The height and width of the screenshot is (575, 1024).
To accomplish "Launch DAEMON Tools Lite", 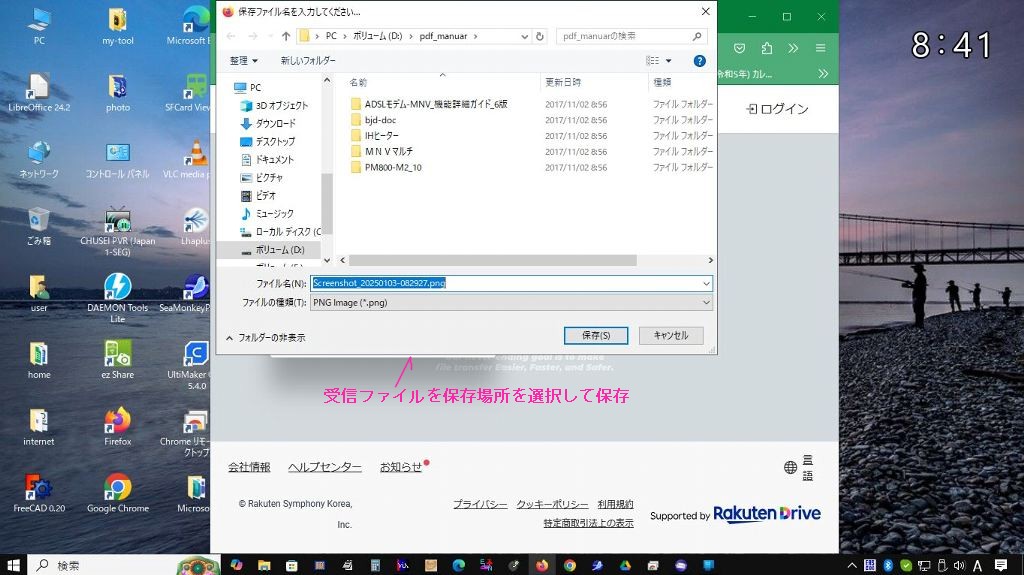I will (x=118, y=298).
